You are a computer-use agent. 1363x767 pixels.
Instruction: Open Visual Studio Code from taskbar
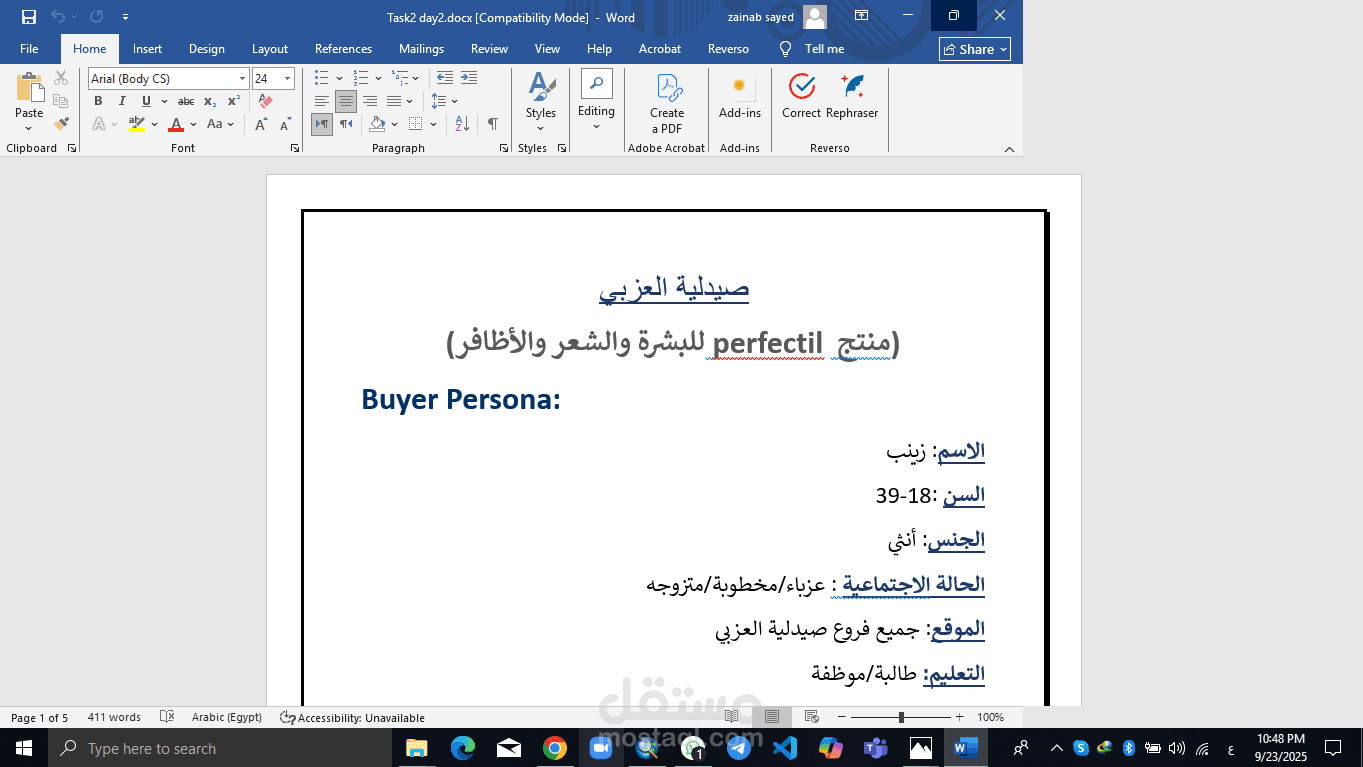(x=785, y=748)
